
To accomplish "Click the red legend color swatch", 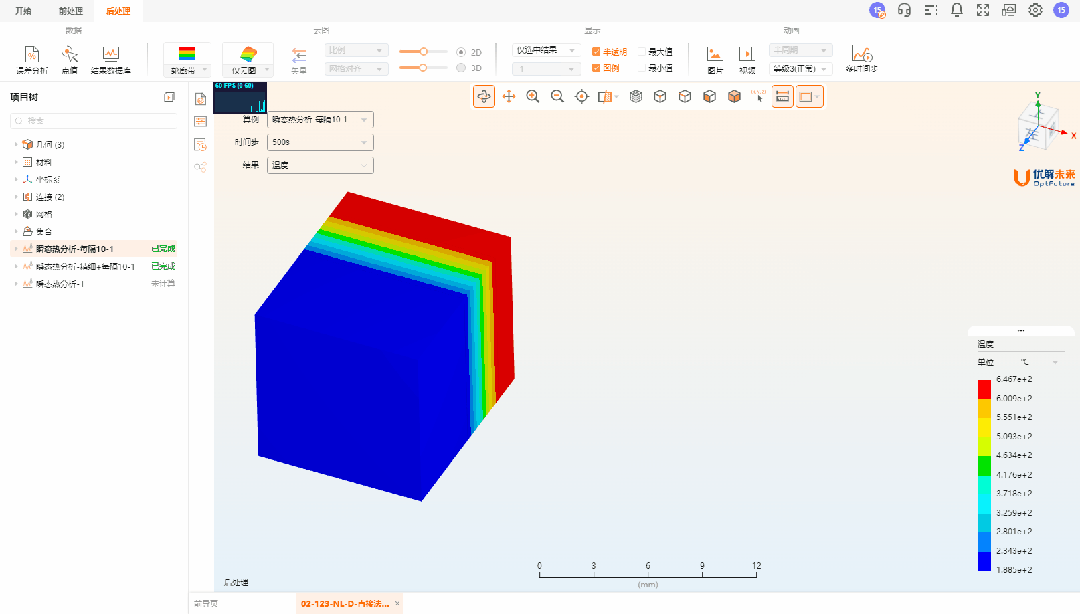I will click(x=984, y=389).
